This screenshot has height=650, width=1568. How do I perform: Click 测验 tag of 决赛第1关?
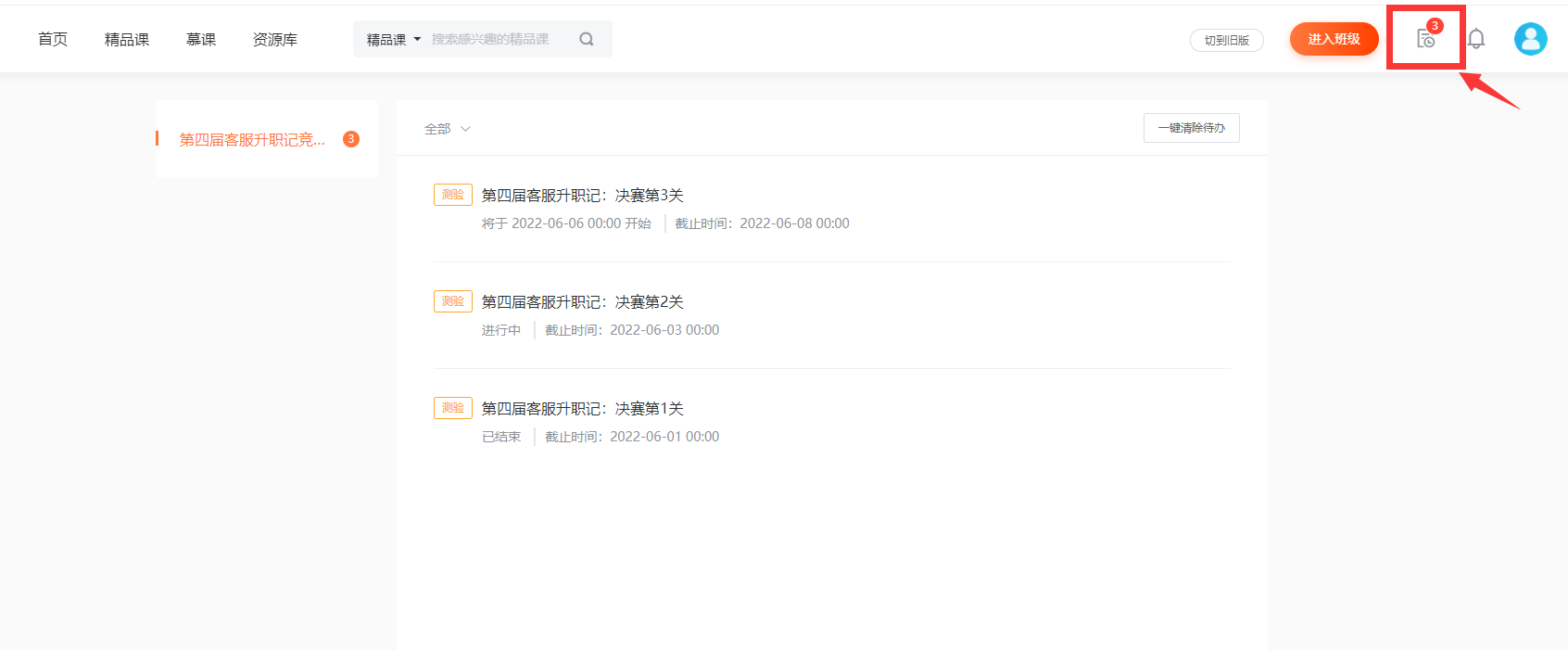tap(453, 408)
